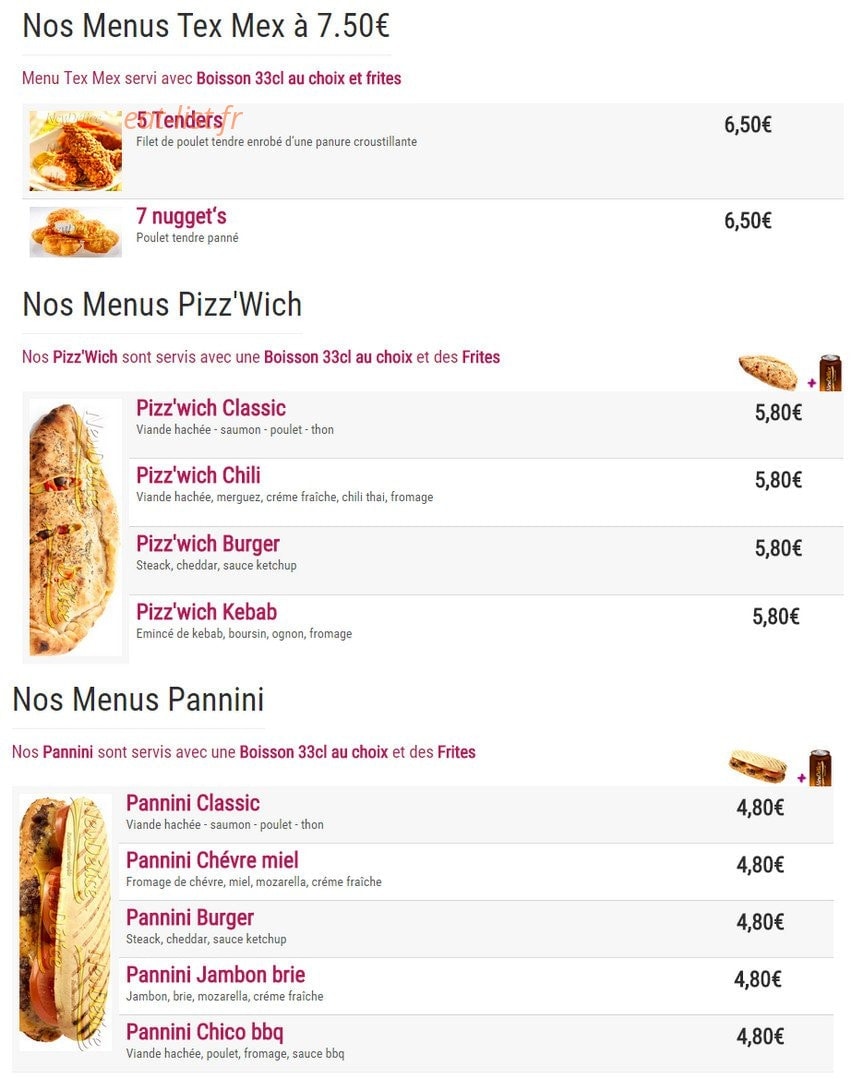Select Pannini Chévre miel
This screenshot has height=1079, width=864.
point(212,860)
